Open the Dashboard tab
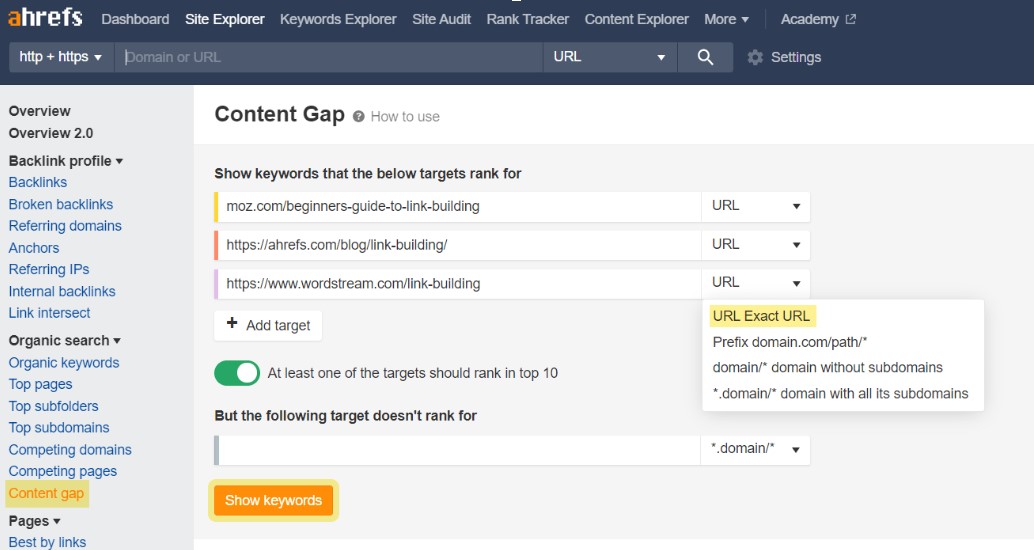This screenshot has width=1034, height=550. point(135,19)
